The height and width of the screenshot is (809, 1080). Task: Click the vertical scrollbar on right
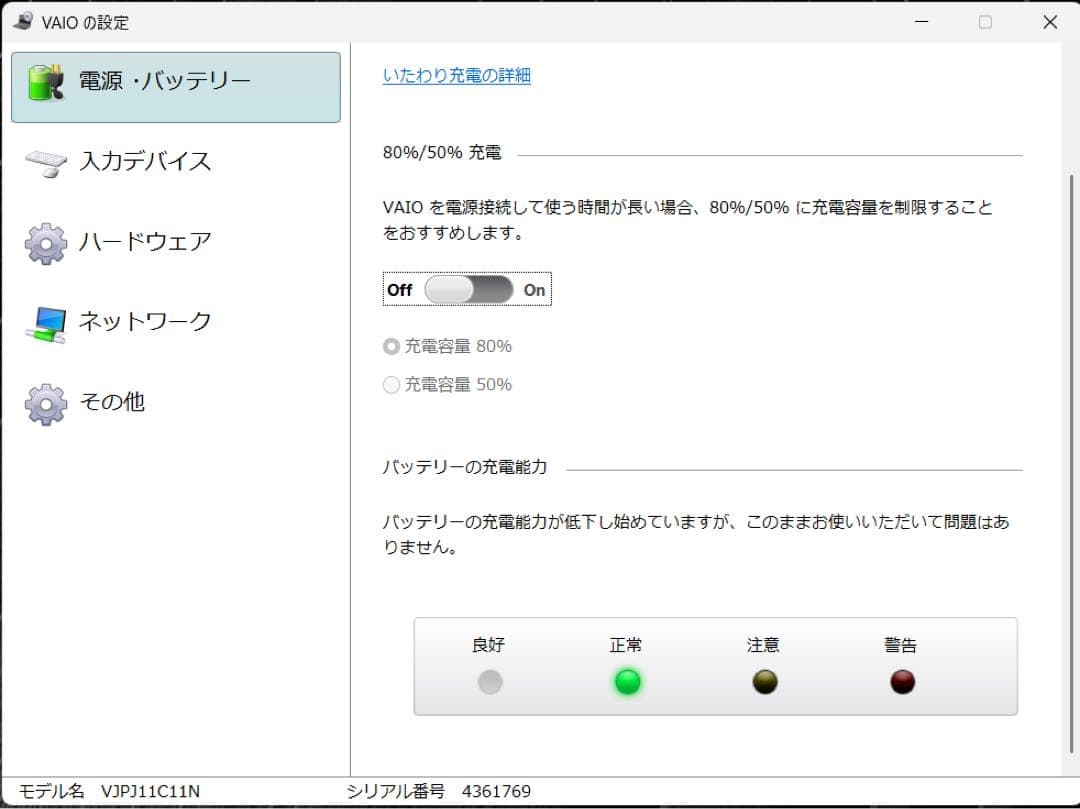(x=1070, y=463)
